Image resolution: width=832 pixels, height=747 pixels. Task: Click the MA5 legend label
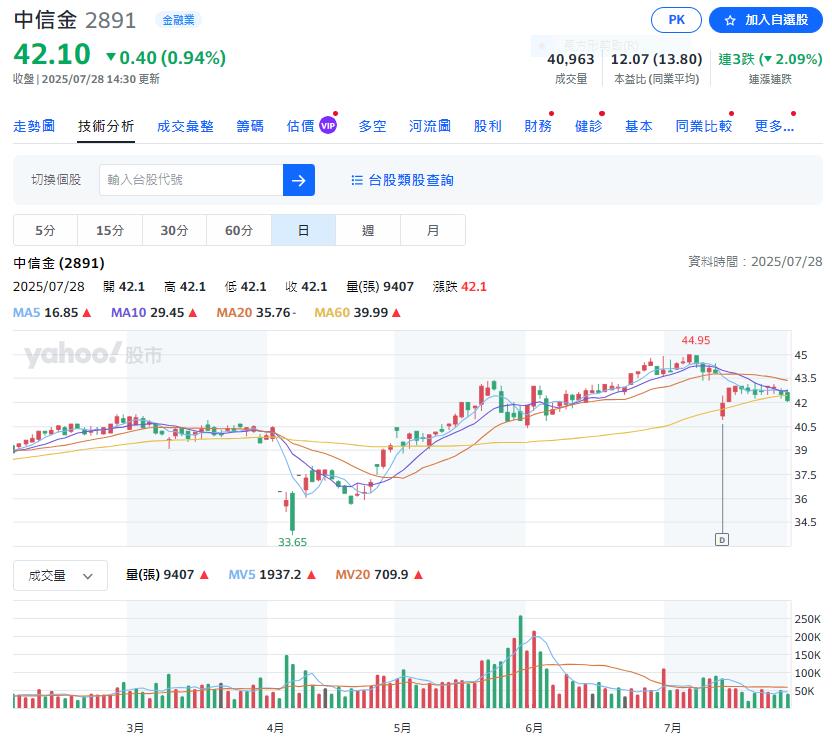click(x=27, y=312)
